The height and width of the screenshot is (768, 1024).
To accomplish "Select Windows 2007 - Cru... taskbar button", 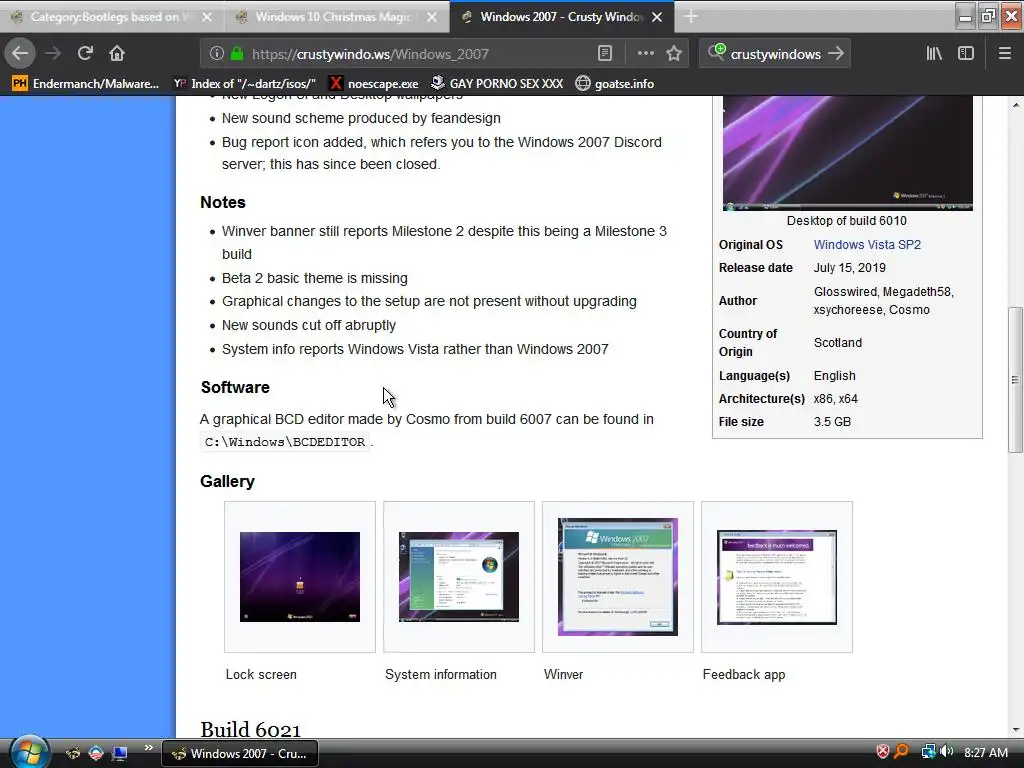I will click(x=240, y=753).
